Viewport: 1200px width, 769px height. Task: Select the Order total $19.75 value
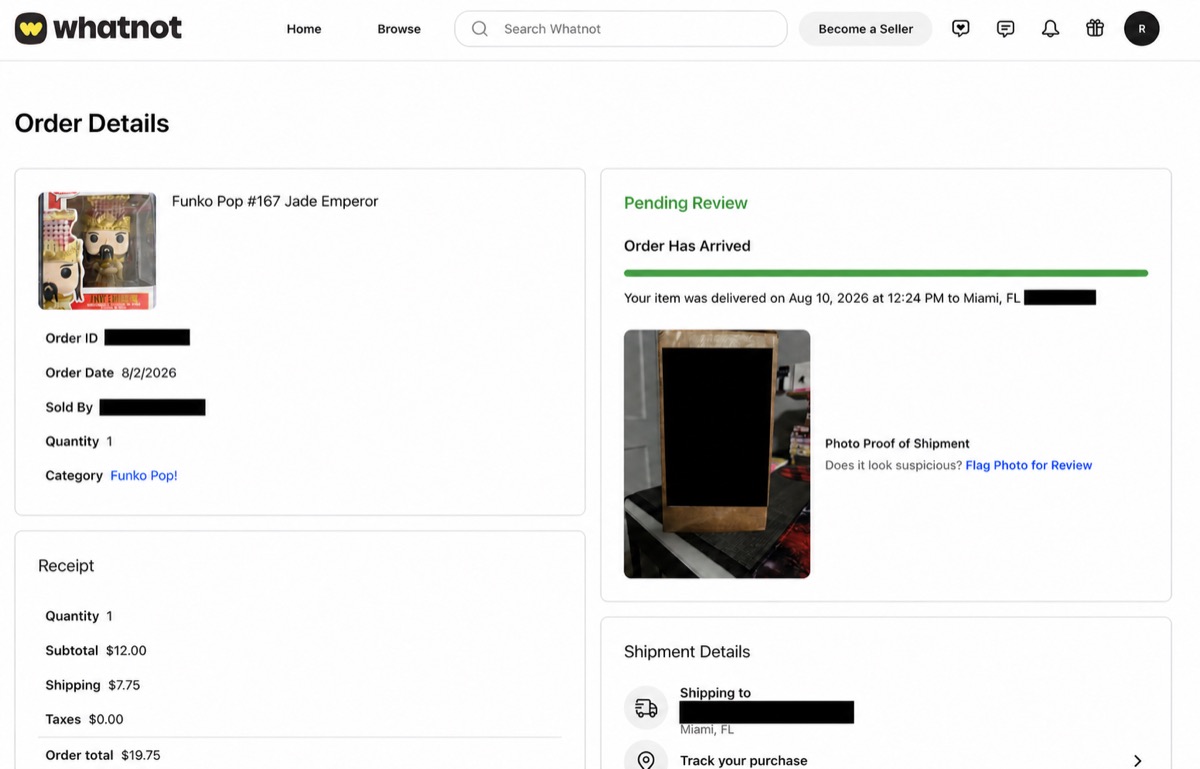[x=141, y=755]
